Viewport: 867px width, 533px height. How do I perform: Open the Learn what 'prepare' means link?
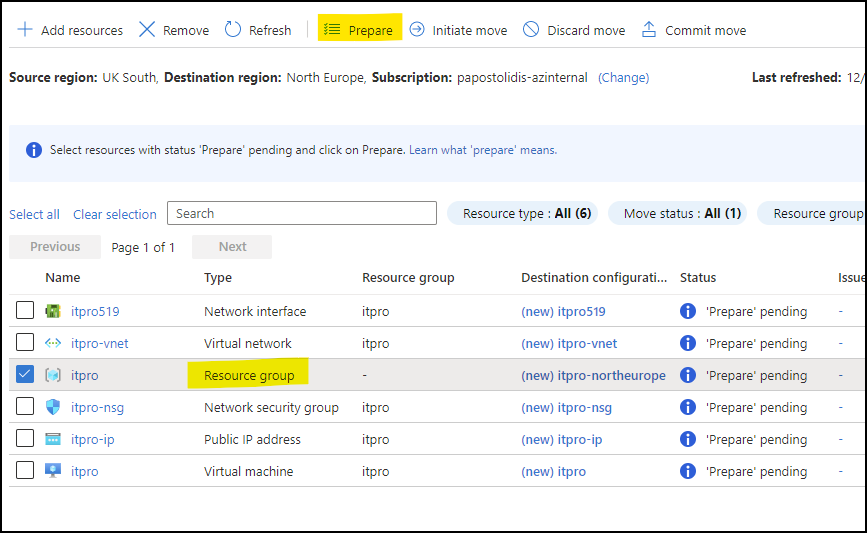(482, 150)
